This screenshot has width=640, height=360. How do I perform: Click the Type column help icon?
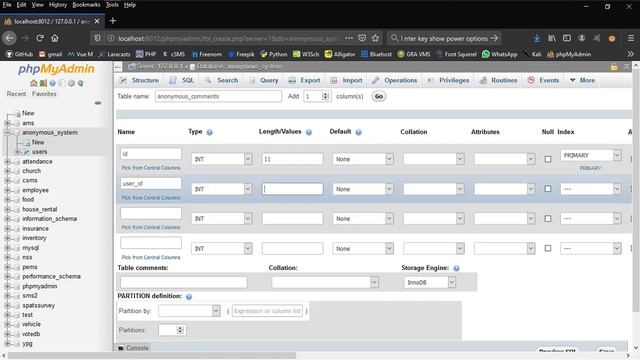click(x=209, y=132)
